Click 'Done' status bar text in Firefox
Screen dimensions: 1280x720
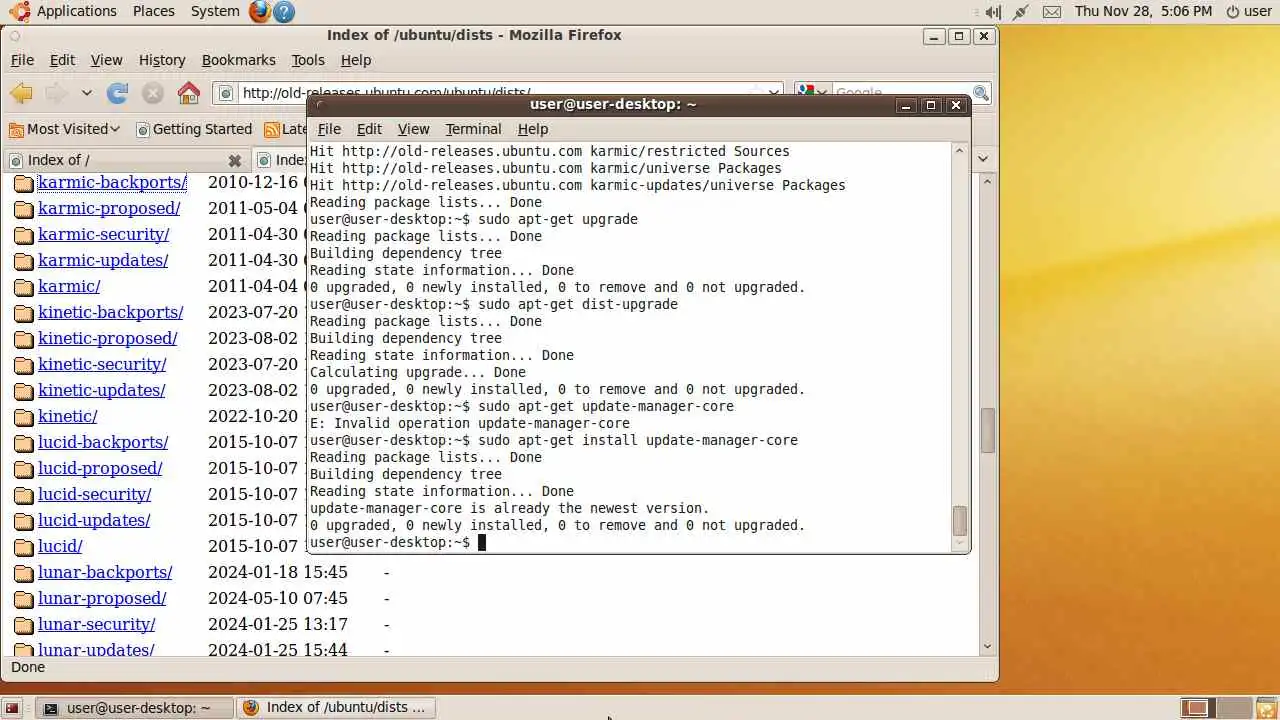coord(28,667)
